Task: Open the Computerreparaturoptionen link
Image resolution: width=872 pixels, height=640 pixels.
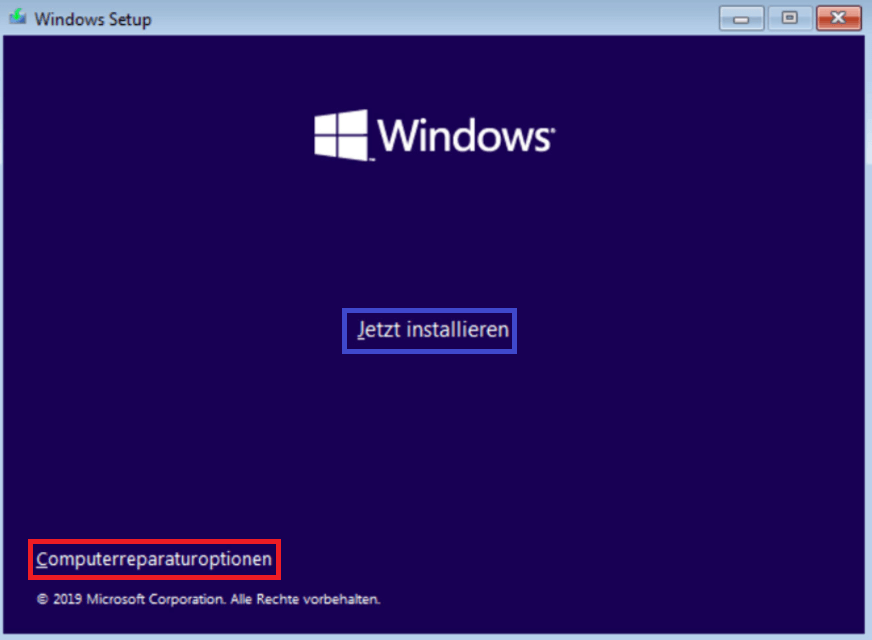Action: click(154, 559)
